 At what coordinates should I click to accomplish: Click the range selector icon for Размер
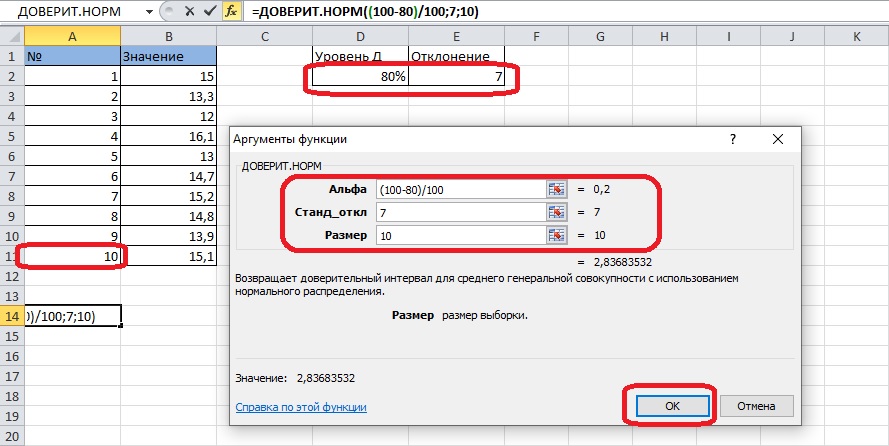(557, 235)
